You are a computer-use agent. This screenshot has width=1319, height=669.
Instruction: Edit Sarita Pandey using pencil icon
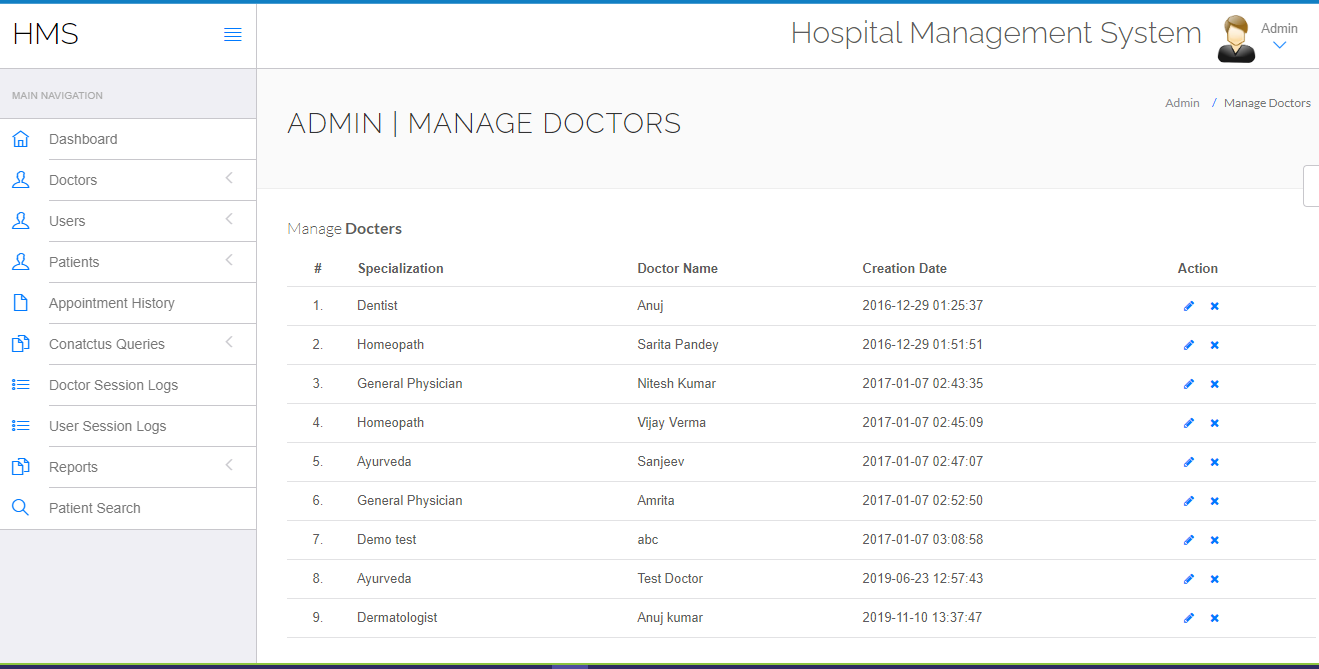pos(1189,345)
